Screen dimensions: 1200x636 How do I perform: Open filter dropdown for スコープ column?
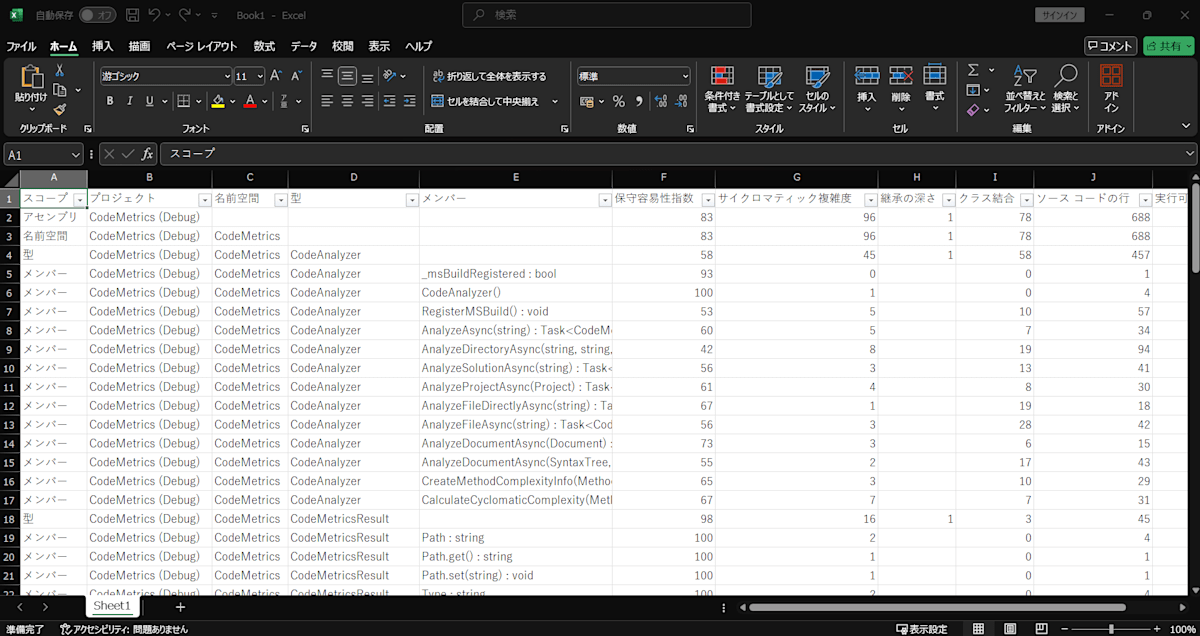80,199
